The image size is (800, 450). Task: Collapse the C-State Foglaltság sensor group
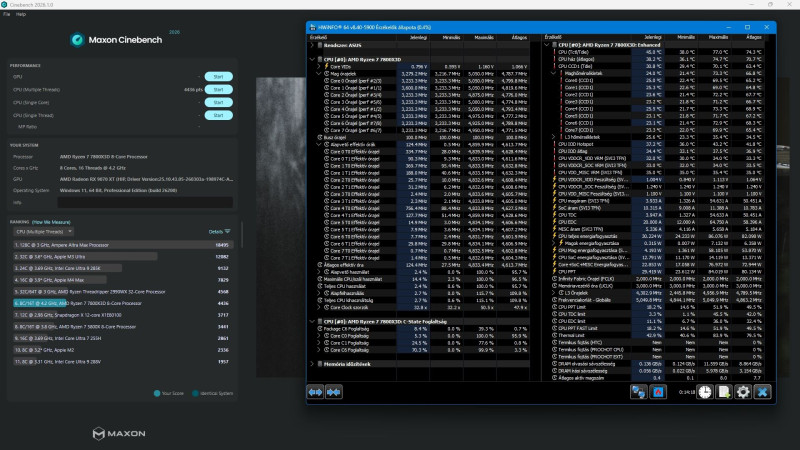[312, 321]
